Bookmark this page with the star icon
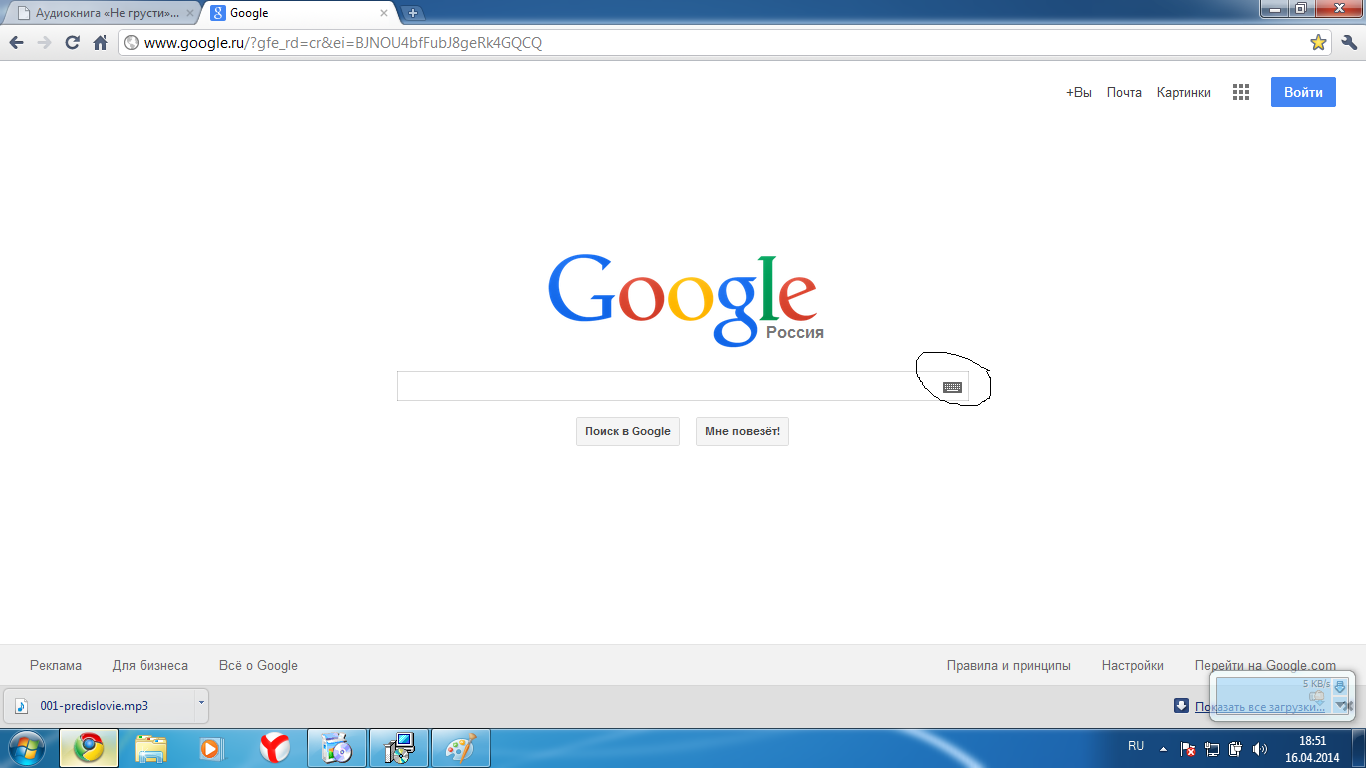 click(x=1318, y=43)
